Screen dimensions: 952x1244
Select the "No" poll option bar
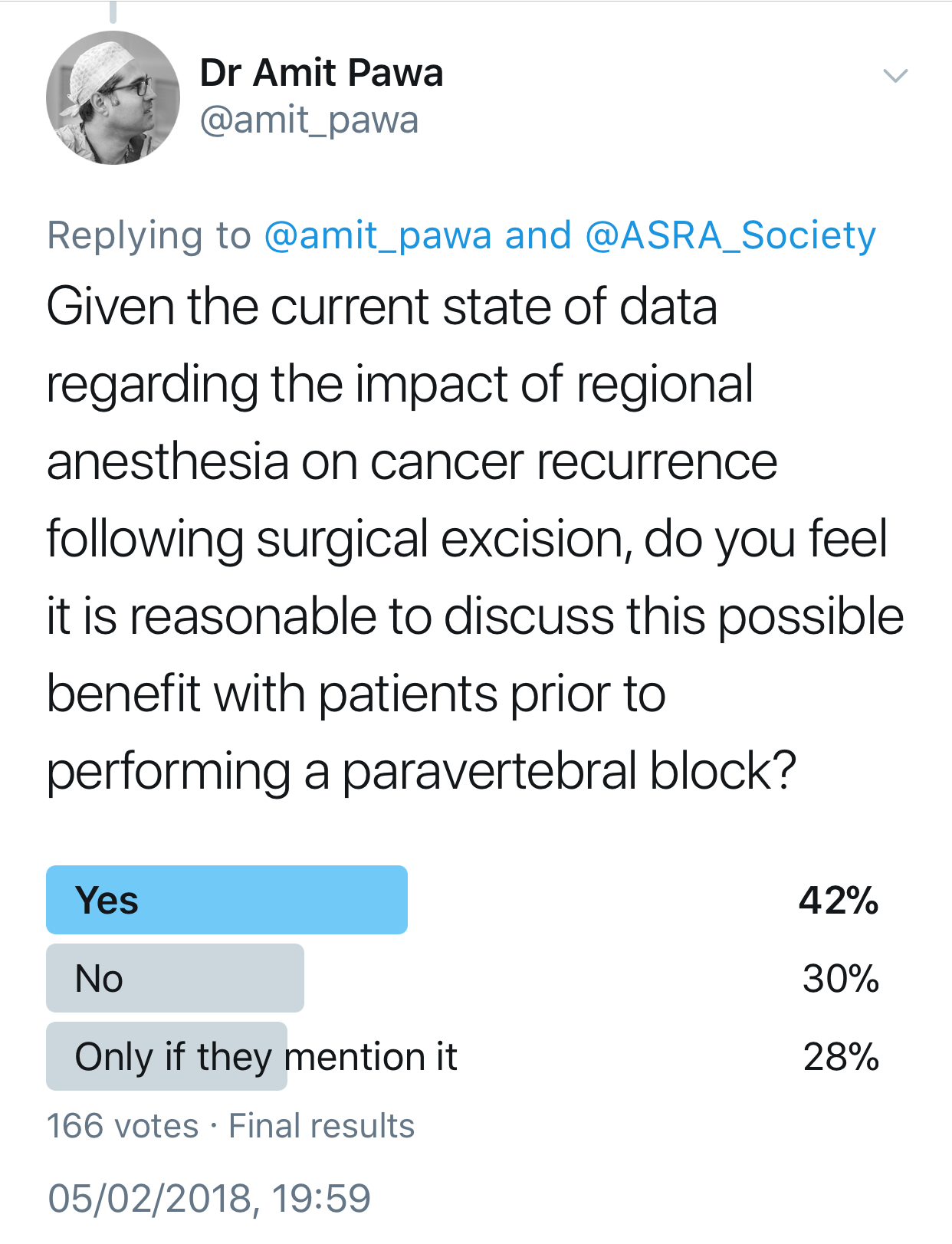(x=175, y=978)
